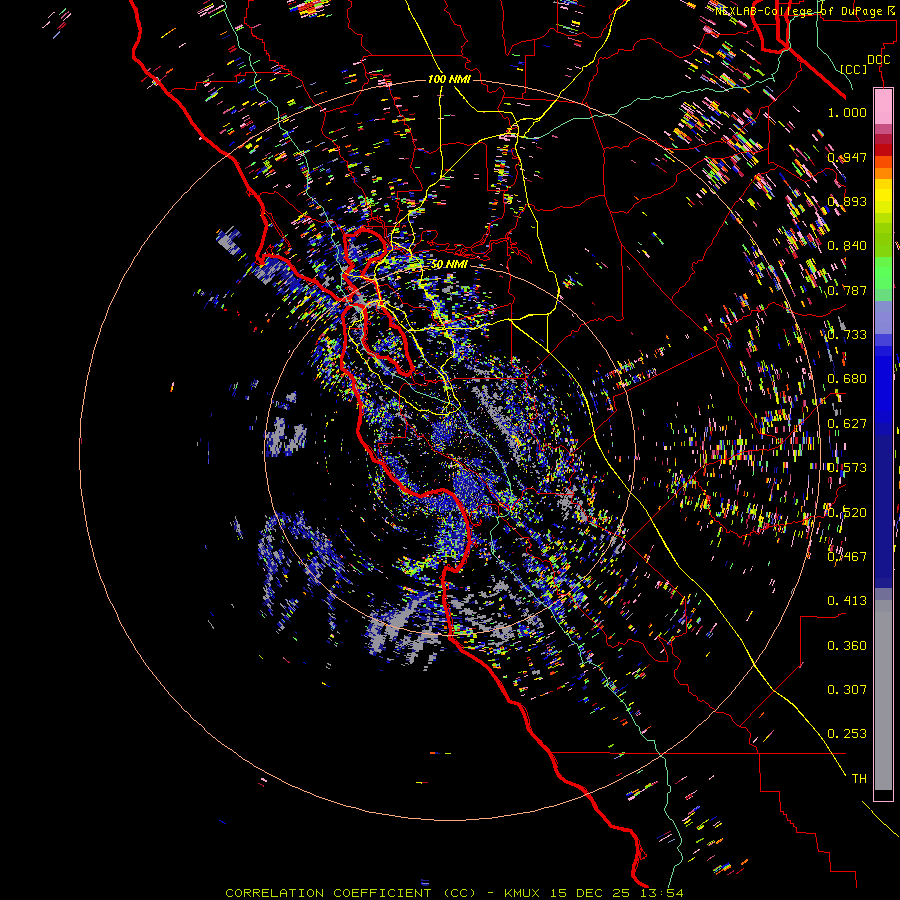This screenshot has width=900, height=900.
Task: Click the 0.893 legend value
Action: pos(847,201)
